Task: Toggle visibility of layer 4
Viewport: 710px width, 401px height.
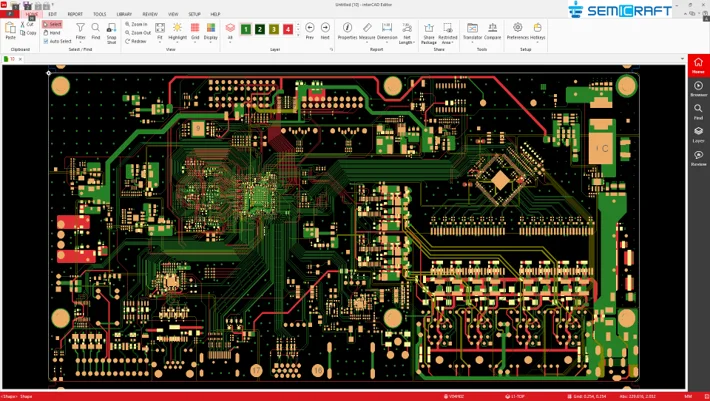Action: 288,30
